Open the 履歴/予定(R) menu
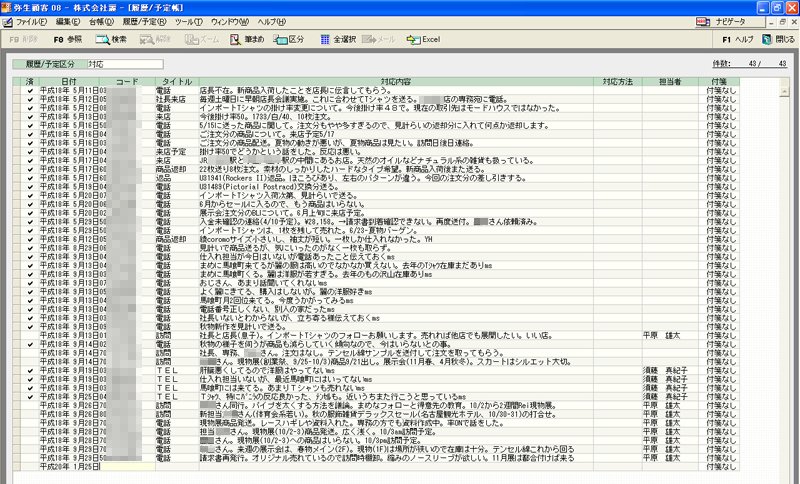 click(144, 22)
